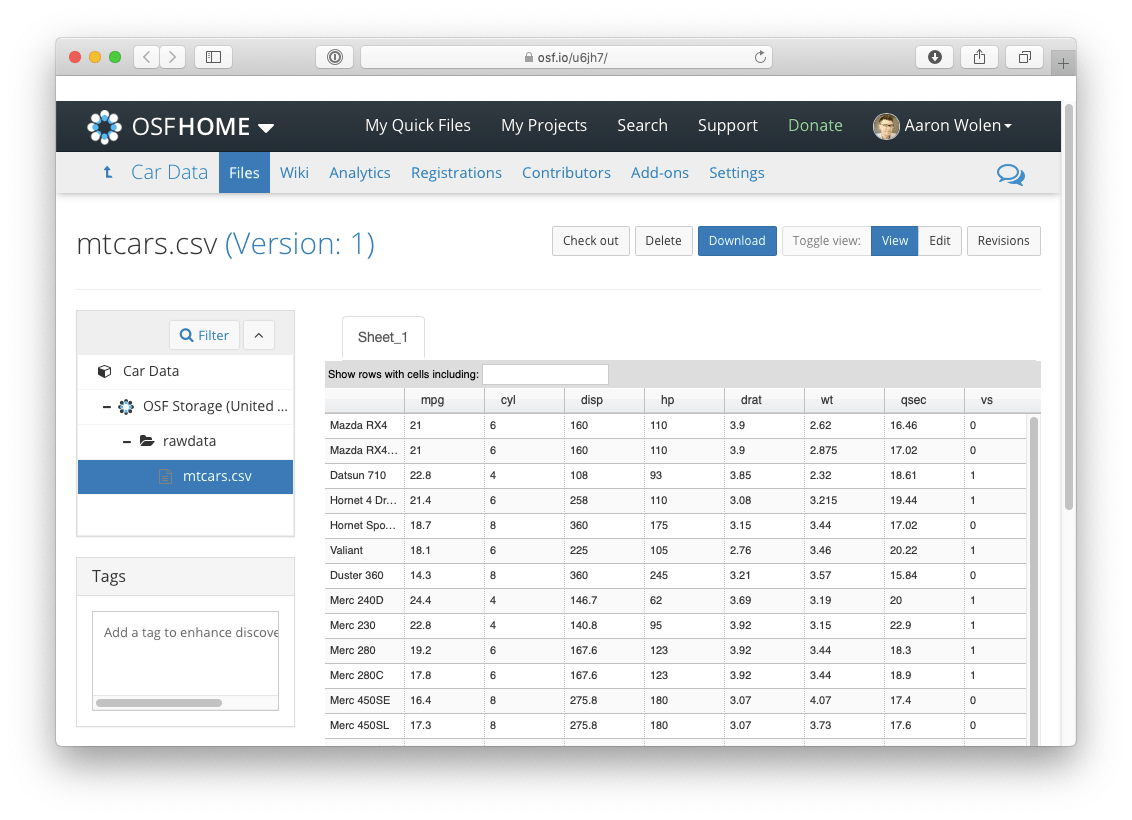
Task: Switch toggle view to View
Action: (x=894, y=240)
